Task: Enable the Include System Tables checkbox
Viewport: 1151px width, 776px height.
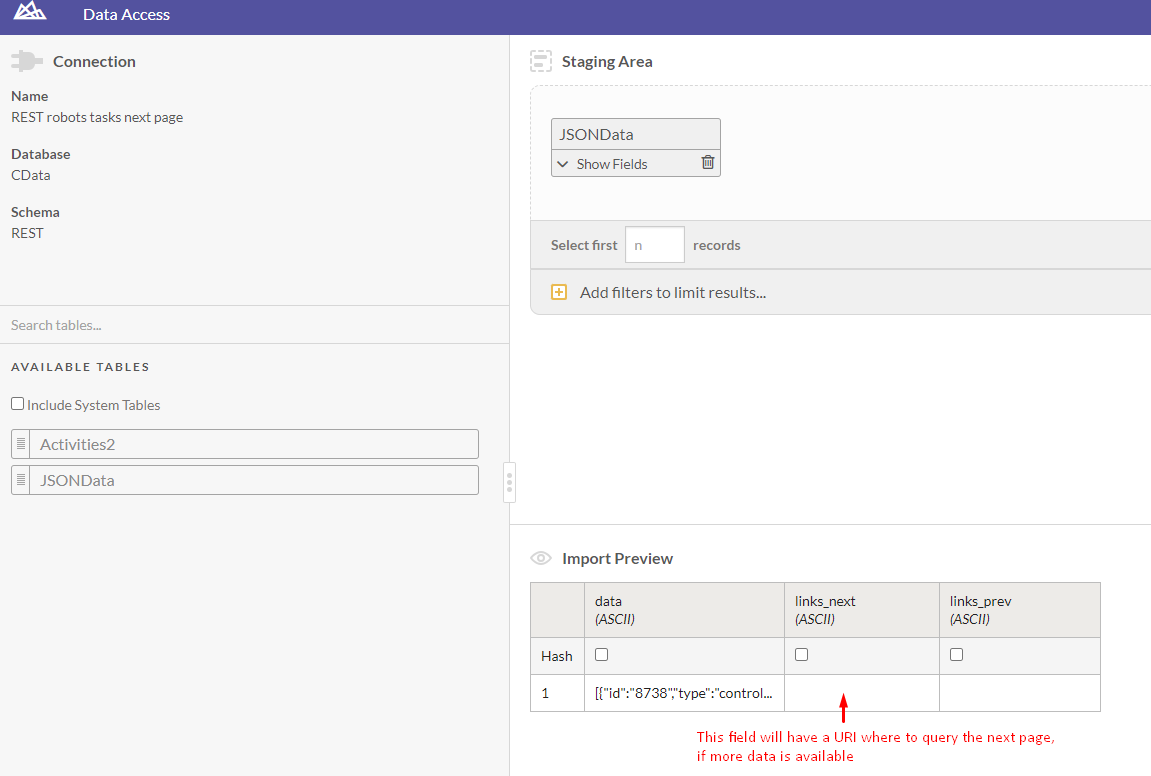Action: (16, 404)
